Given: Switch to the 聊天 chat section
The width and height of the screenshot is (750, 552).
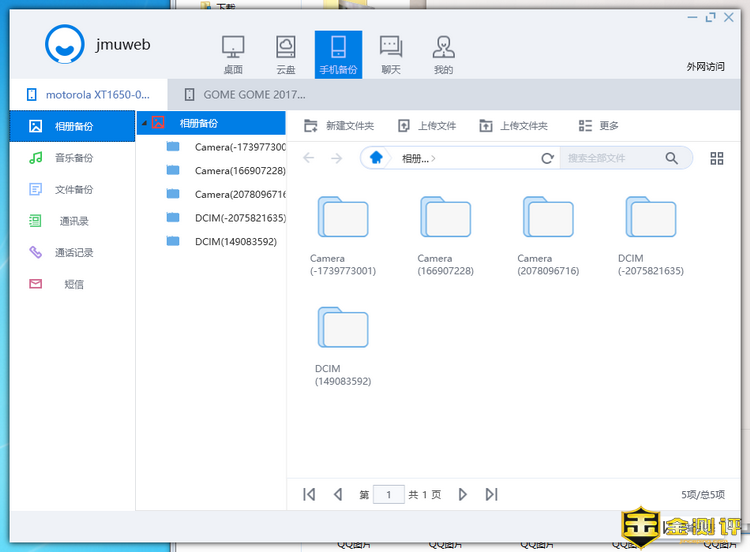Looking at the screenshot, I should pyautogui.click(x=391, y=54).
